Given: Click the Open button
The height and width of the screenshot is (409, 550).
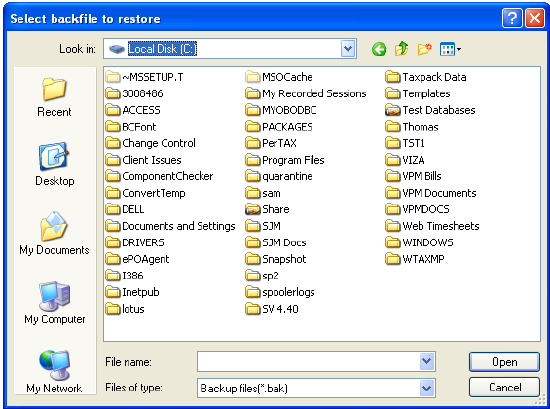Looking at the screenshot, I should (x=504, y=362).
